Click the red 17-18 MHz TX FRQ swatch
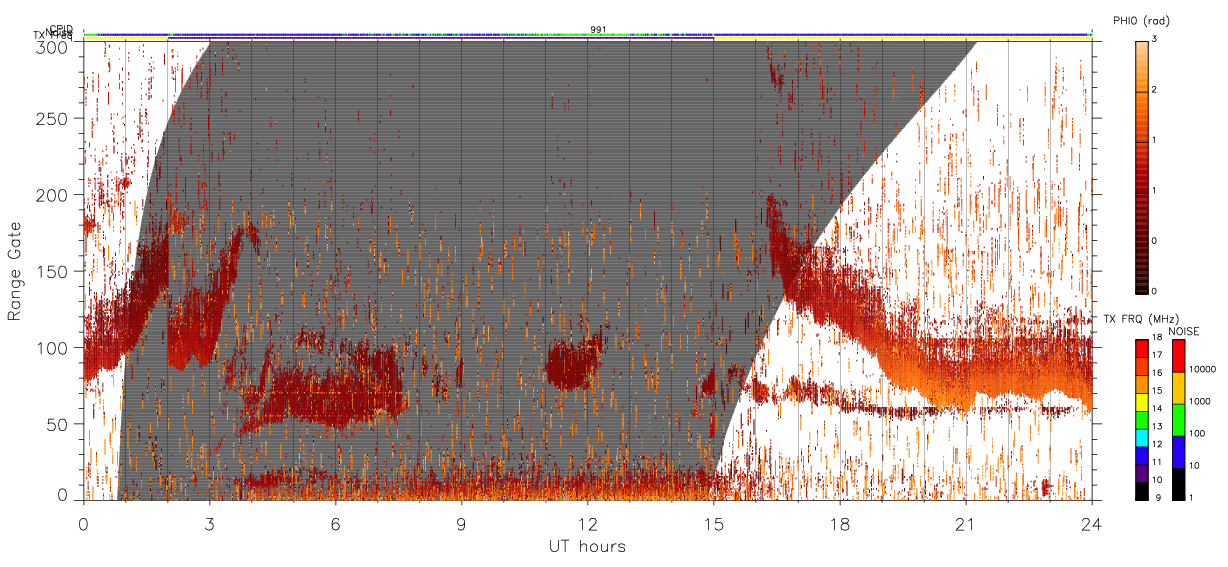Viewport: 1228px width, 567px height. pyautogui.click(x=1141, y=349)
